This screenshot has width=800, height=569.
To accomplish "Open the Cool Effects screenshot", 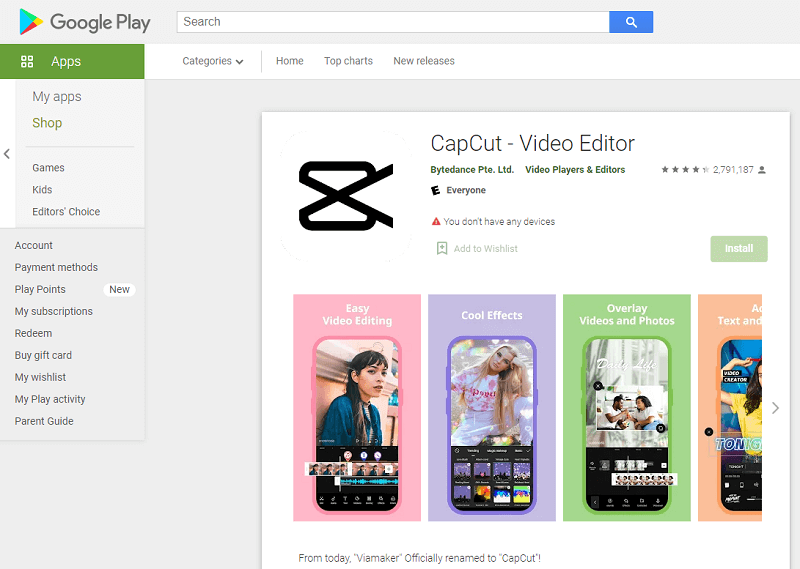I will [x=492, y=408].
